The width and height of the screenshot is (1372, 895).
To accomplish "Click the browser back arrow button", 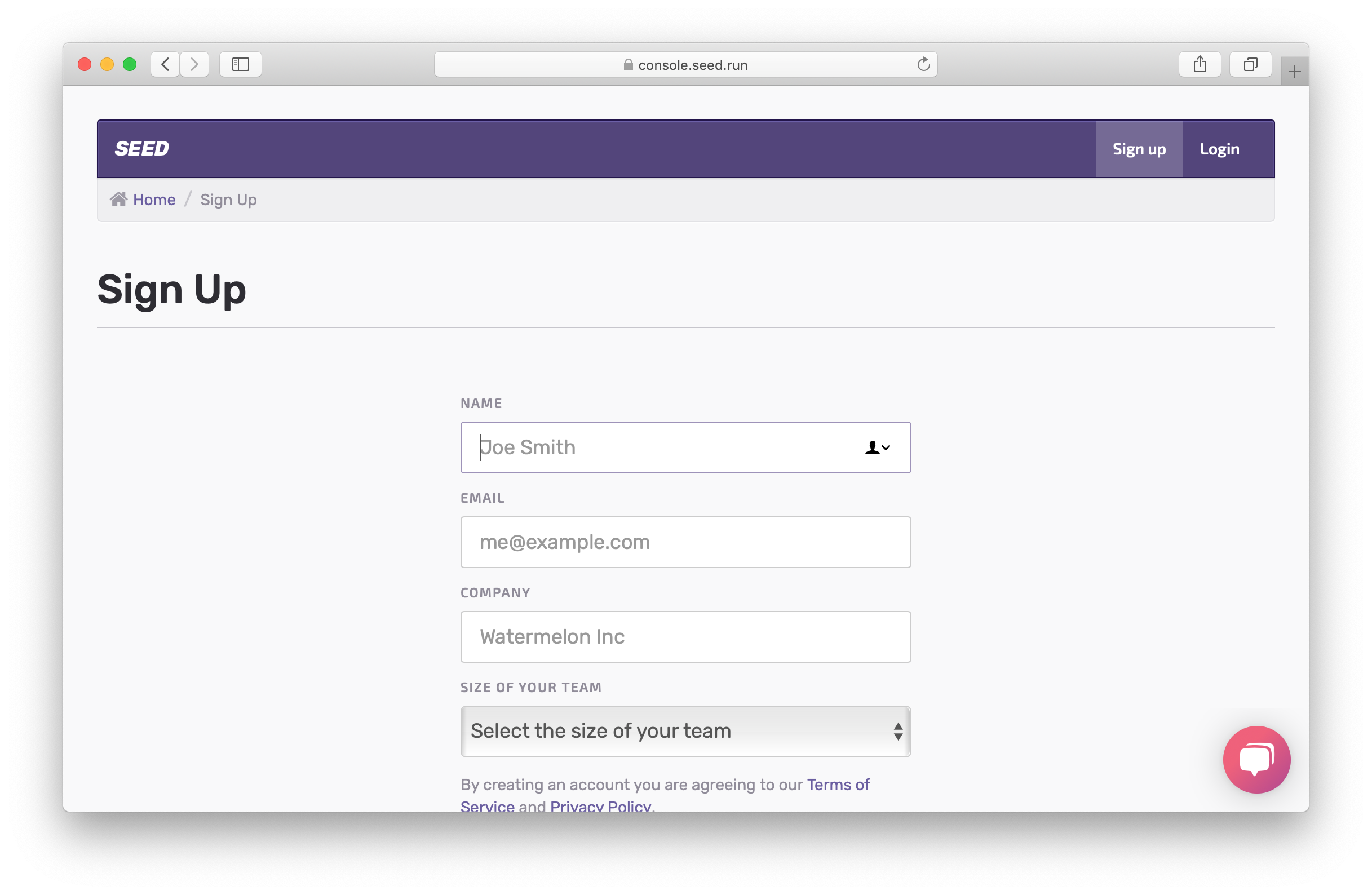I will pos(166,64).
